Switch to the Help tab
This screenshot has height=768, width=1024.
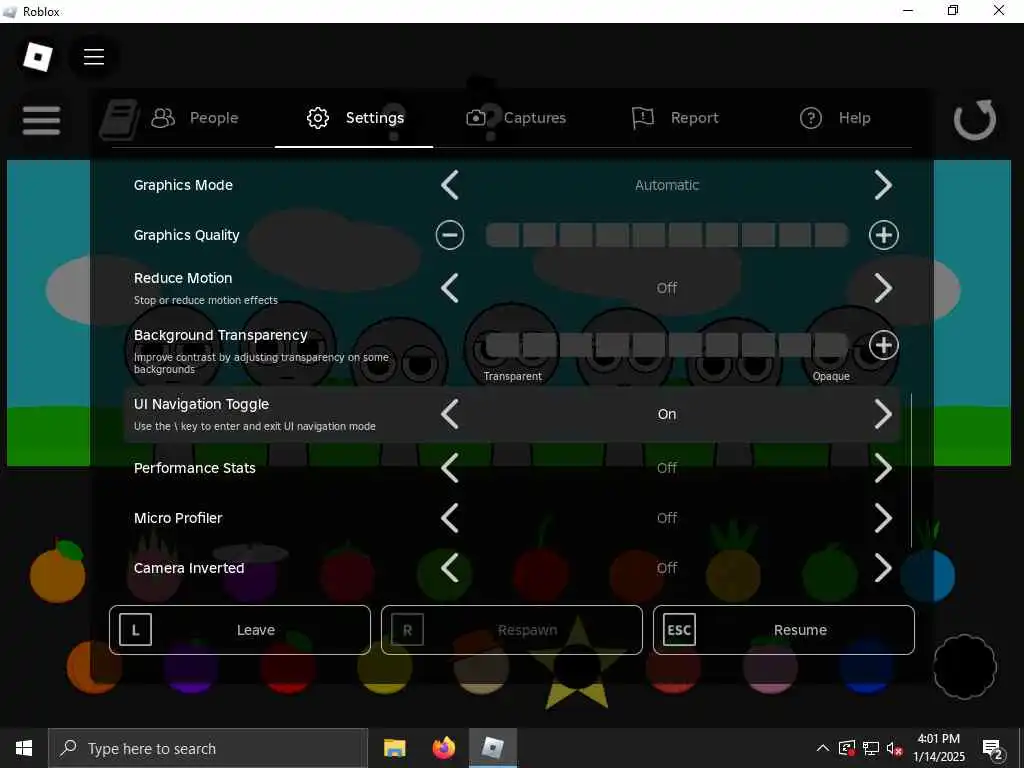835,118
